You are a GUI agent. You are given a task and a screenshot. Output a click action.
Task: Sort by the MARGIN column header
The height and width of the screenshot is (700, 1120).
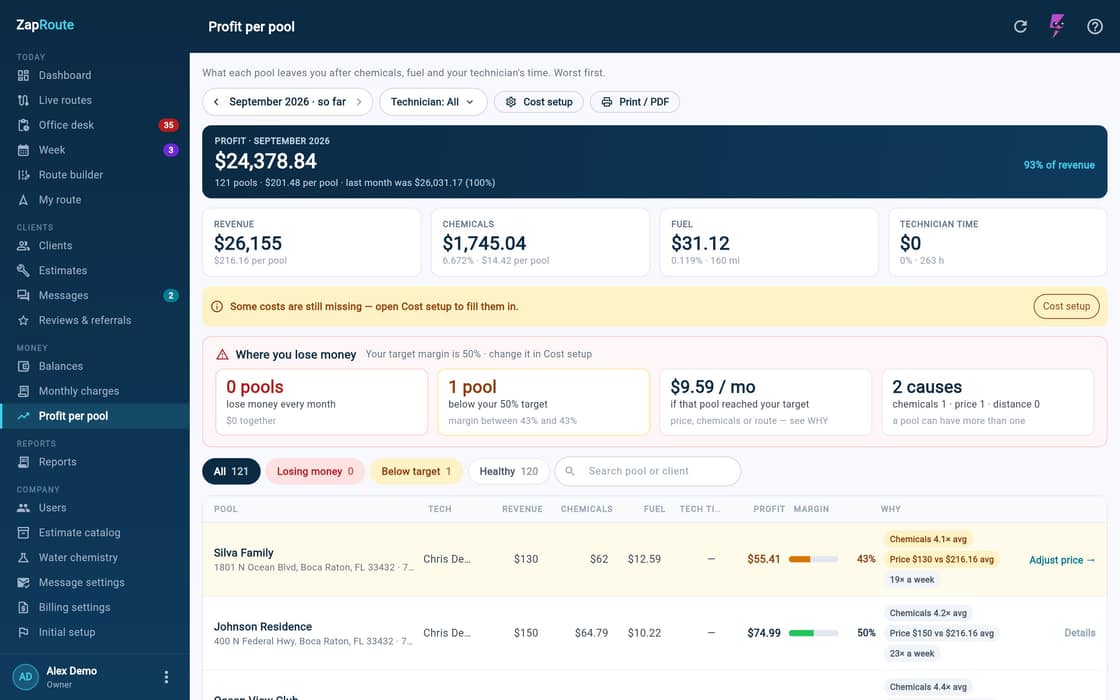pos(811,509)
